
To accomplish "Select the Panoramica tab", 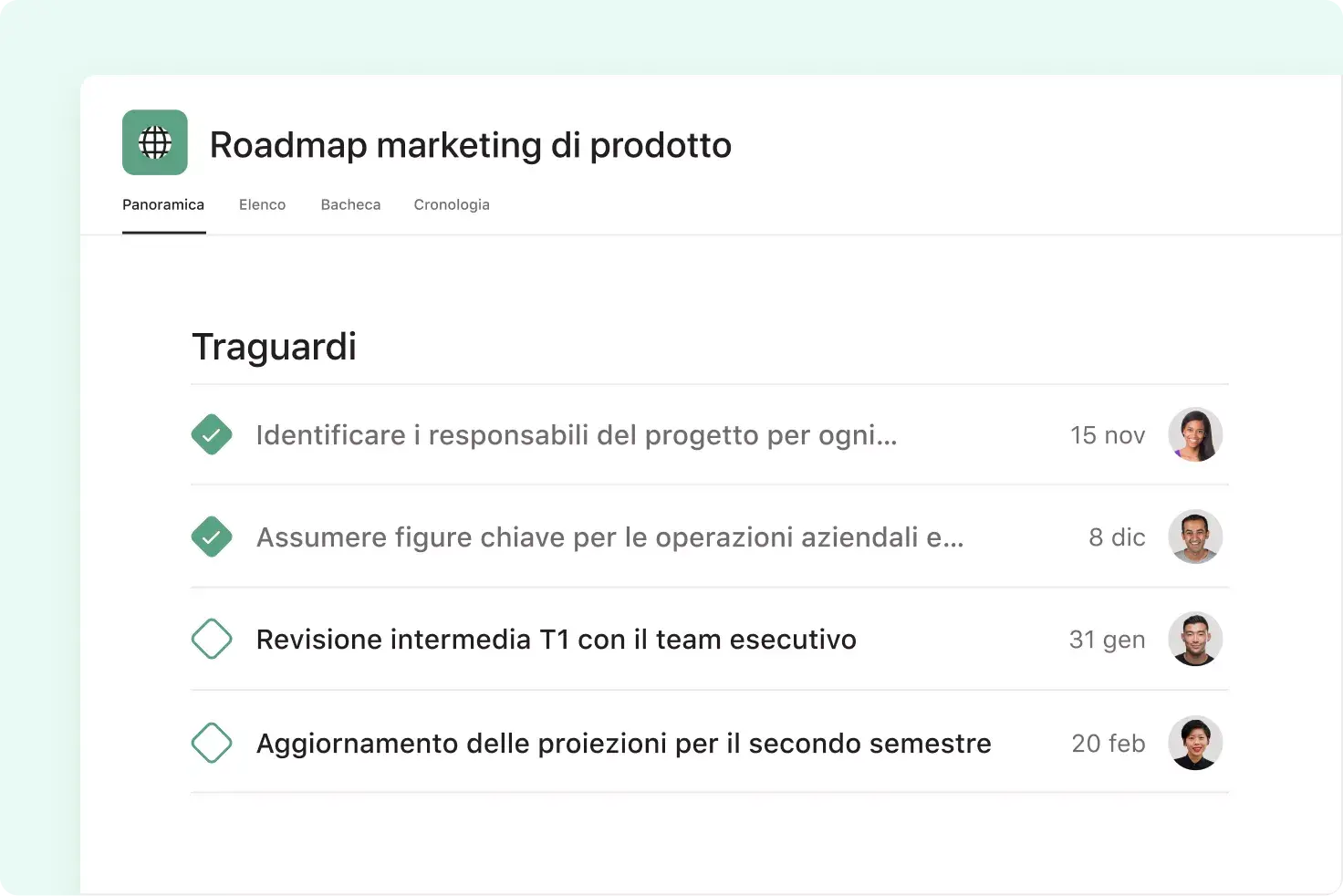I will pos(163,204).
